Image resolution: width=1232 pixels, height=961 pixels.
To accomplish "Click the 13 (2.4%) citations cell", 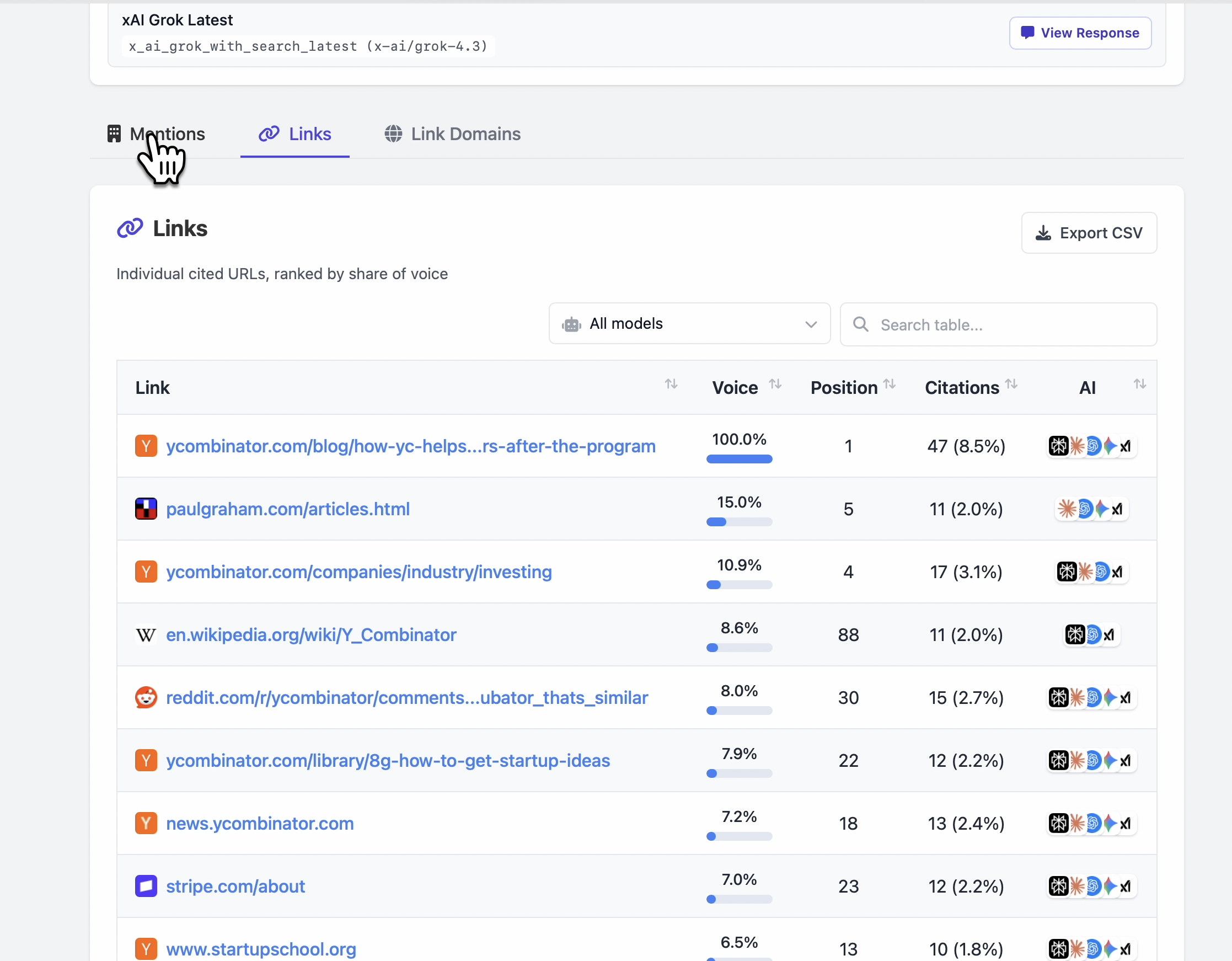I will click(x=966, y=823).
